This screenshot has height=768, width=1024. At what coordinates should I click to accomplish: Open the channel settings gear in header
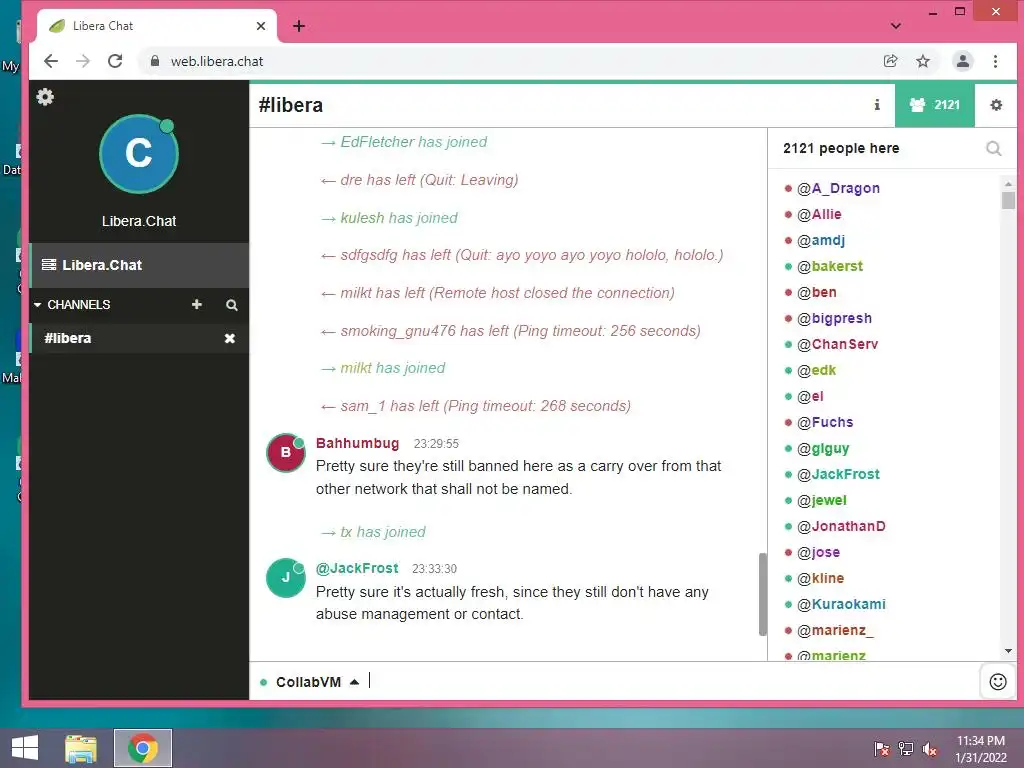(x=996, y=104)
